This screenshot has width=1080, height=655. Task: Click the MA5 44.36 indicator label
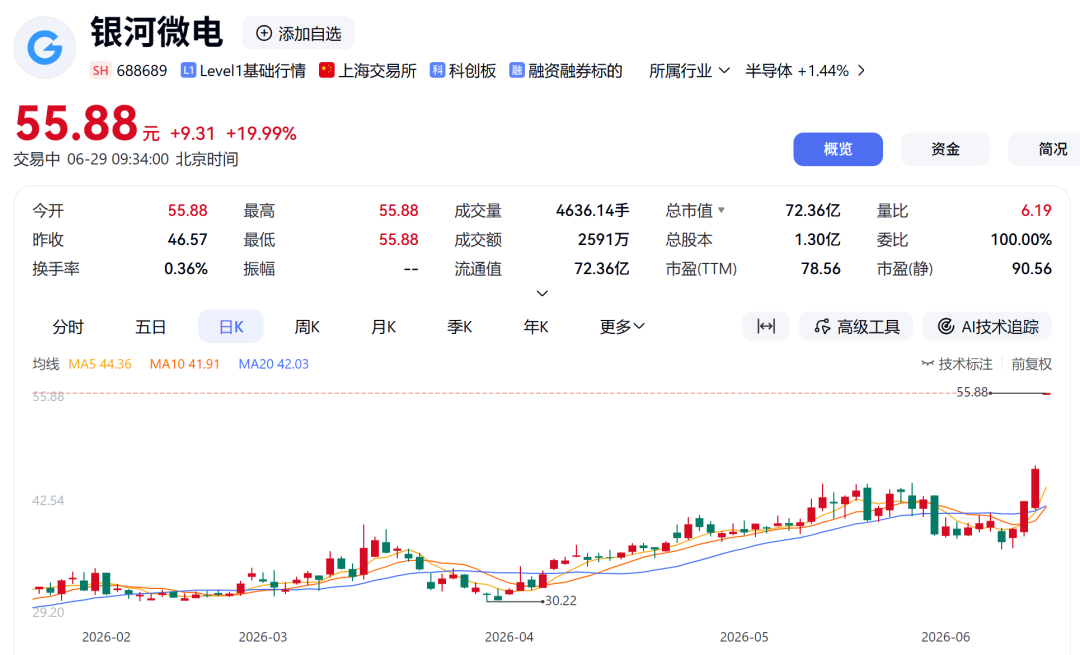[x=100, y=364]
